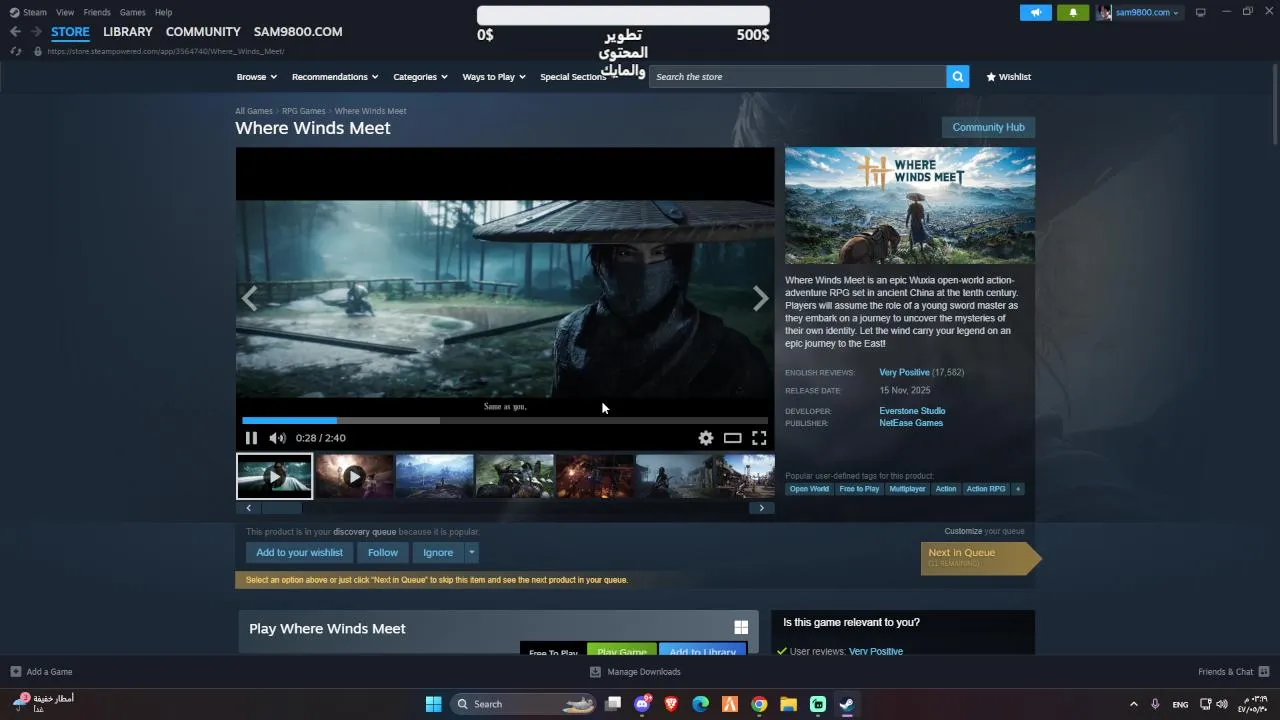Viewport: 1280px width, 720px height.
Task: Open File Explorer from taskbar
Action: pyautogui.click(x=788, y=704)
